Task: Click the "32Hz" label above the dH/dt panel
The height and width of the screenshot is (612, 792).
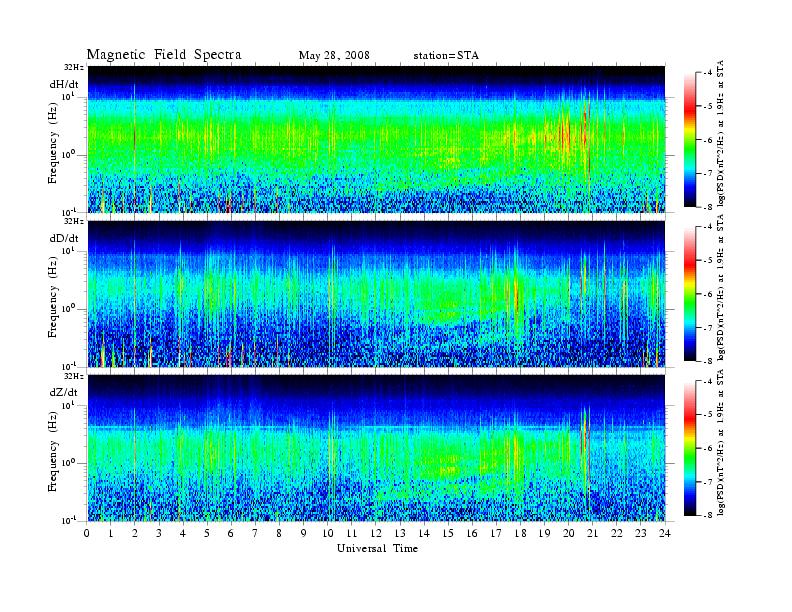Action: pyautogui.click(x=74, y=67)
